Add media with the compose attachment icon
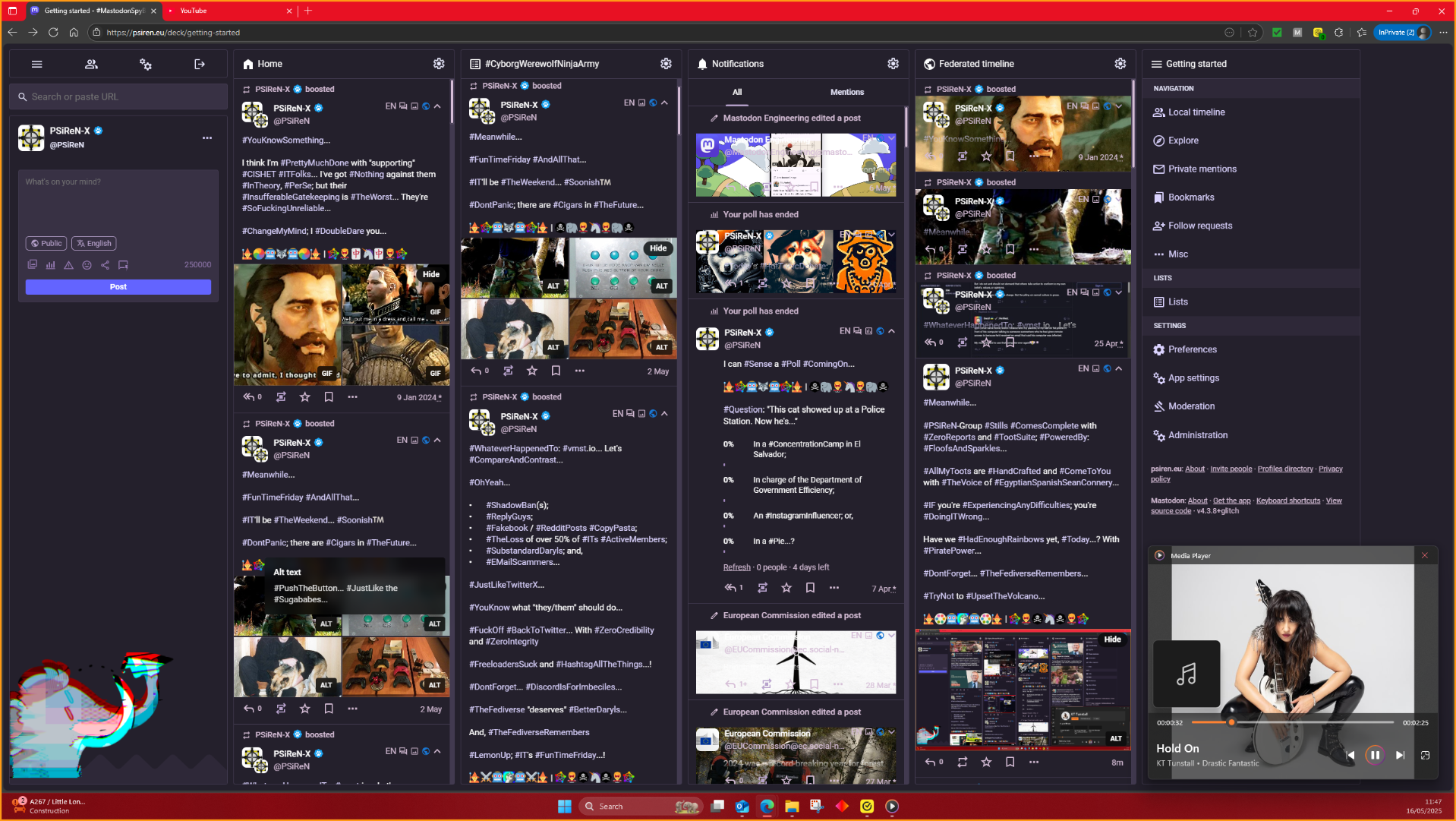 (x=33, y=265)
